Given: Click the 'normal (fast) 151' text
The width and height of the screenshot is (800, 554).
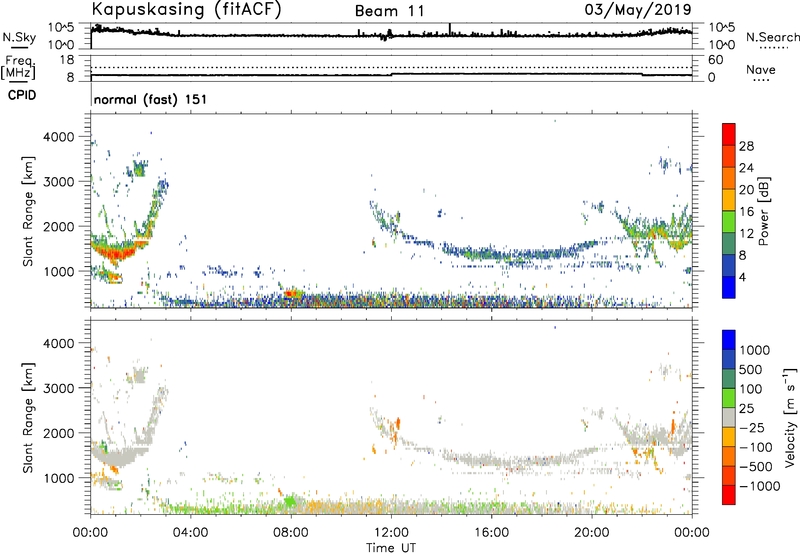Looking at the screenshot, I should 151,99.
